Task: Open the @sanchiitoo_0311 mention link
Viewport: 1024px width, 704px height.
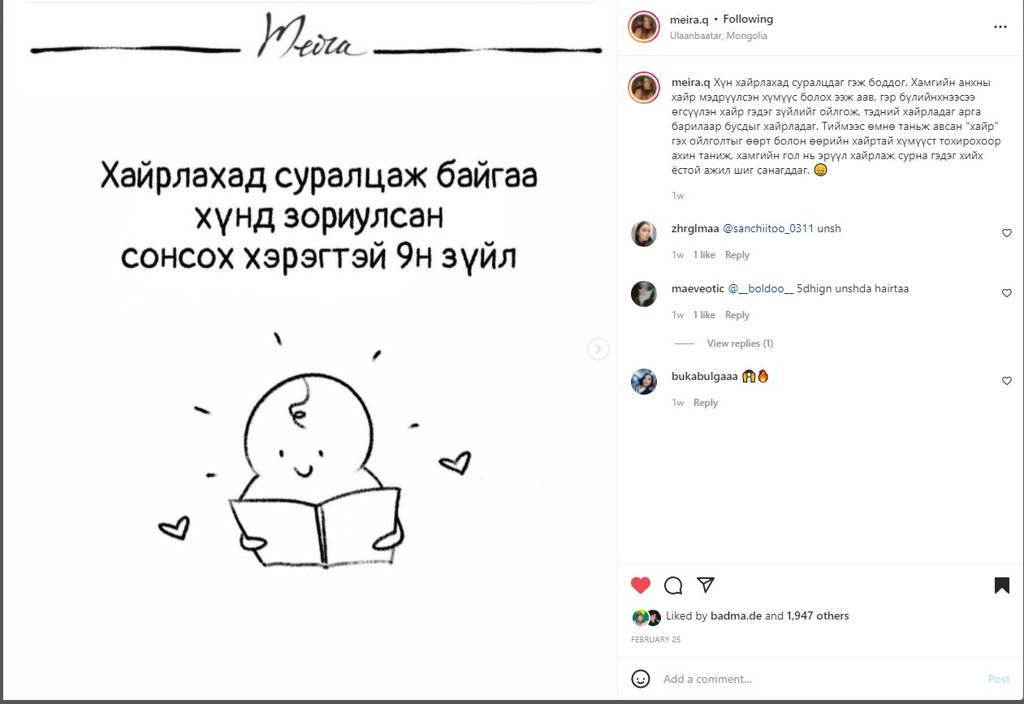Action: [x=768, y=228]
